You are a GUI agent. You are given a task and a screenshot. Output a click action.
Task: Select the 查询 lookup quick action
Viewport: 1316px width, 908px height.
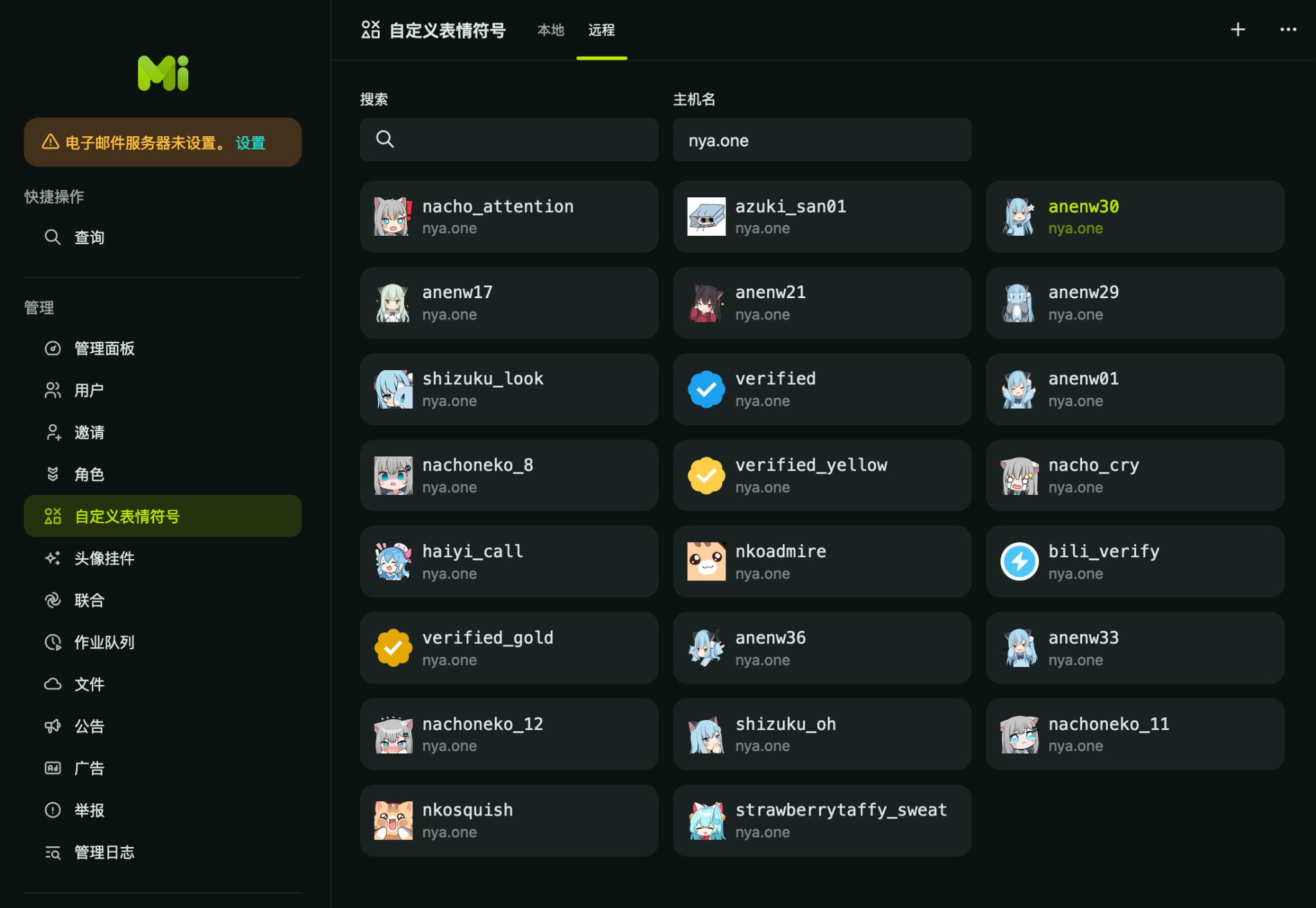coord(88,237)
